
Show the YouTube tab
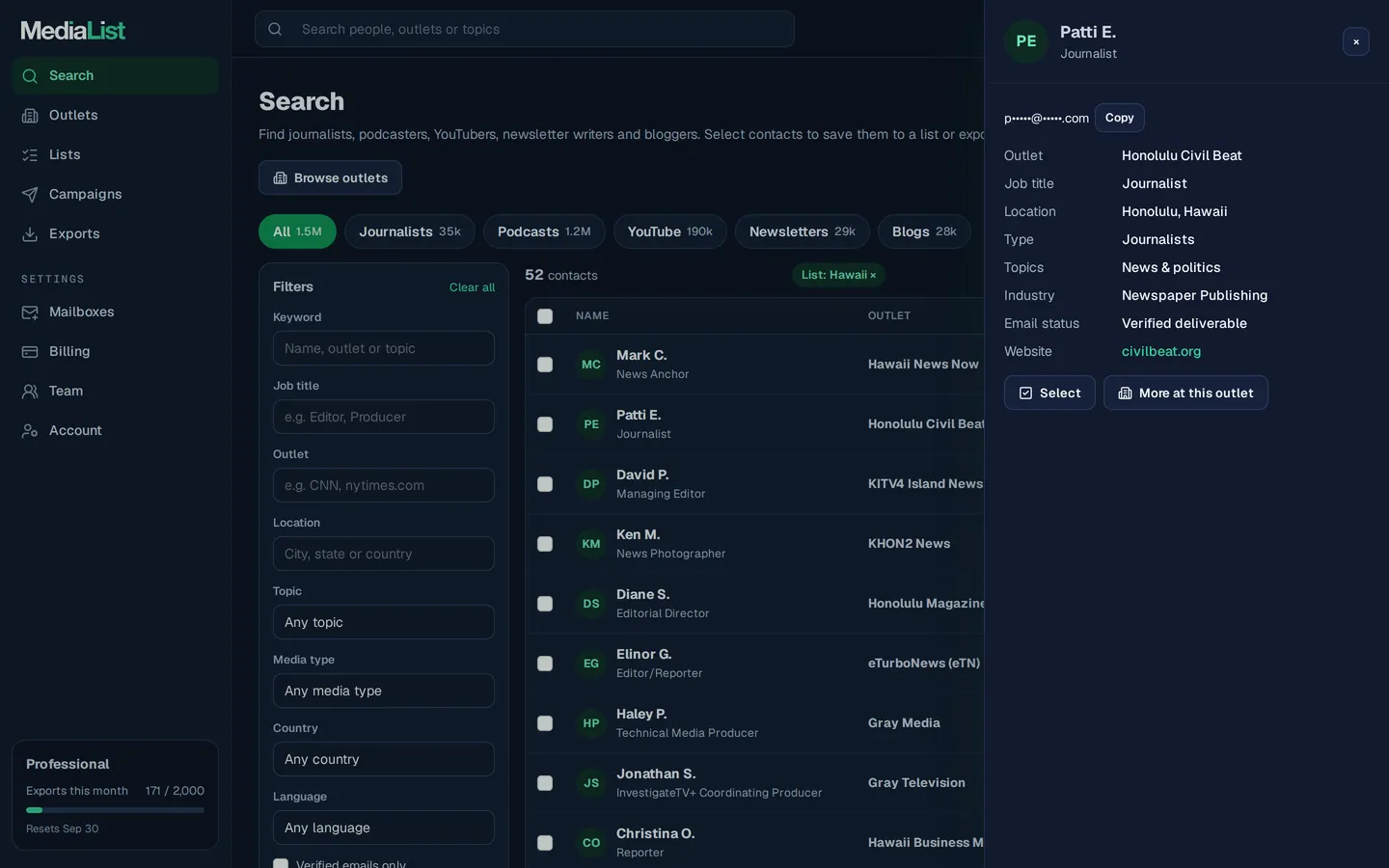click(670, 231)
